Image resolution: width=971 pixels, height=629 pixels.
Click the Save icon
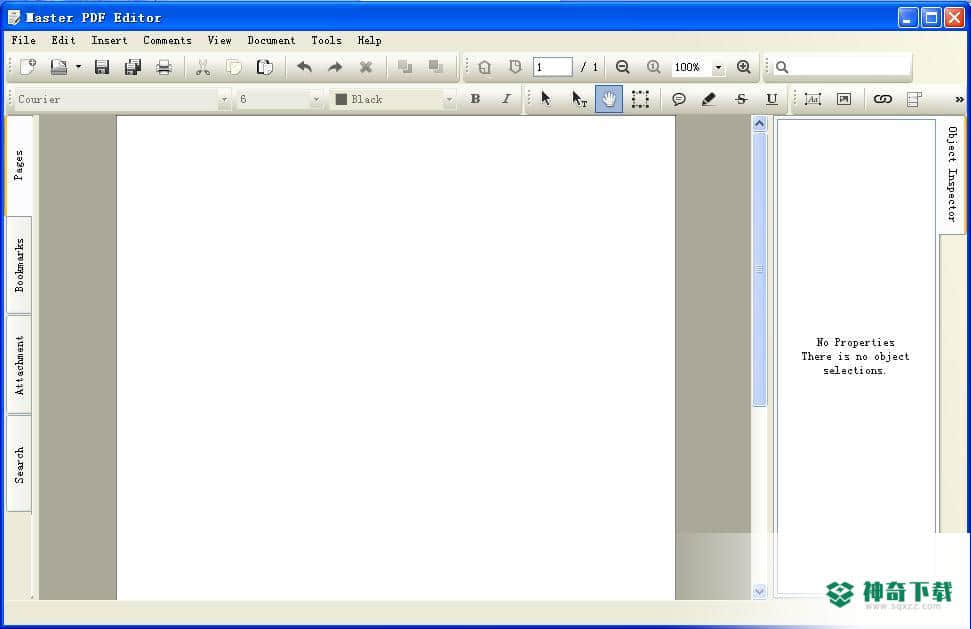102,67
